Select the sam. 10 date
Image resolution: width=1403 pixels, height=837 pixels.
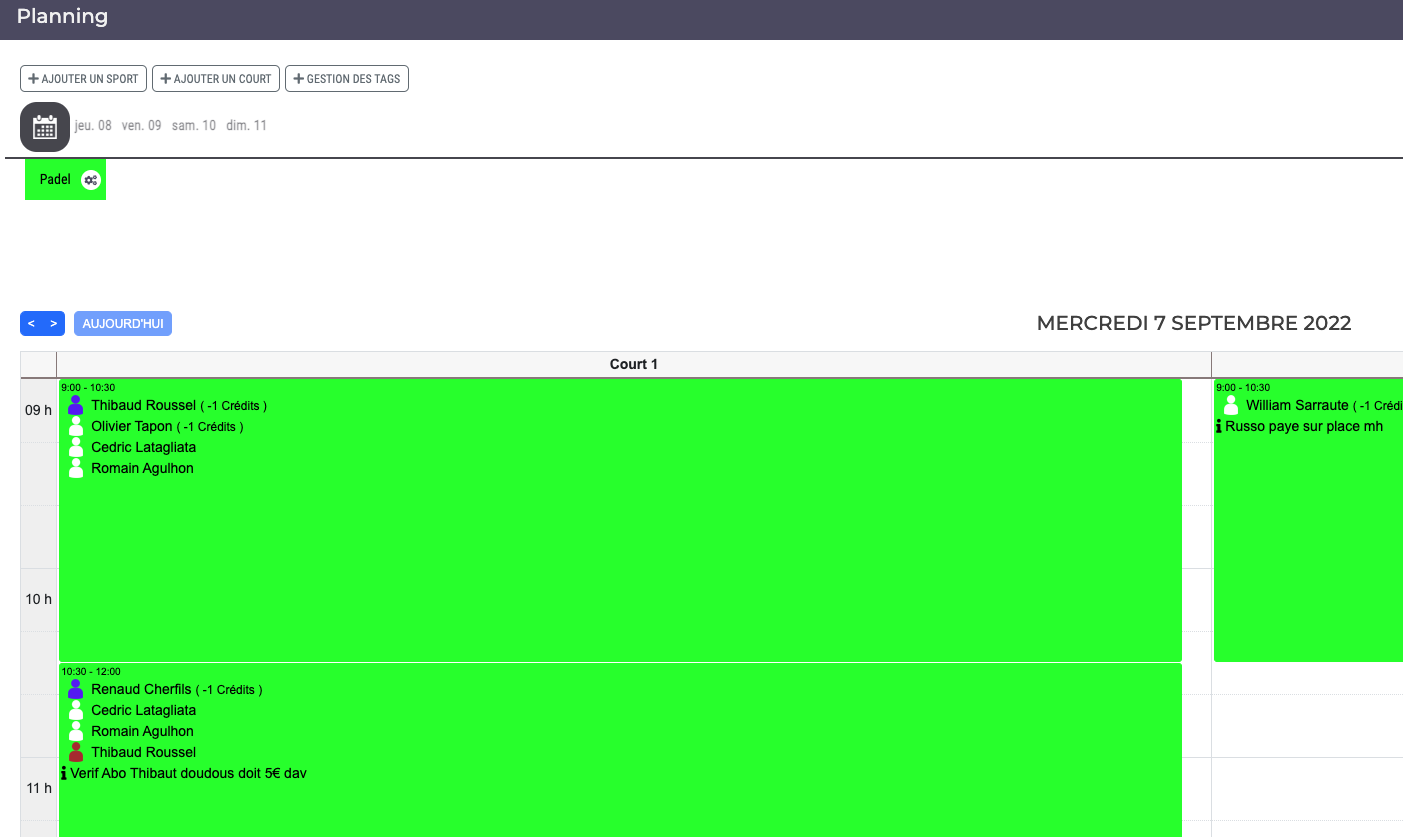point(194,126)
